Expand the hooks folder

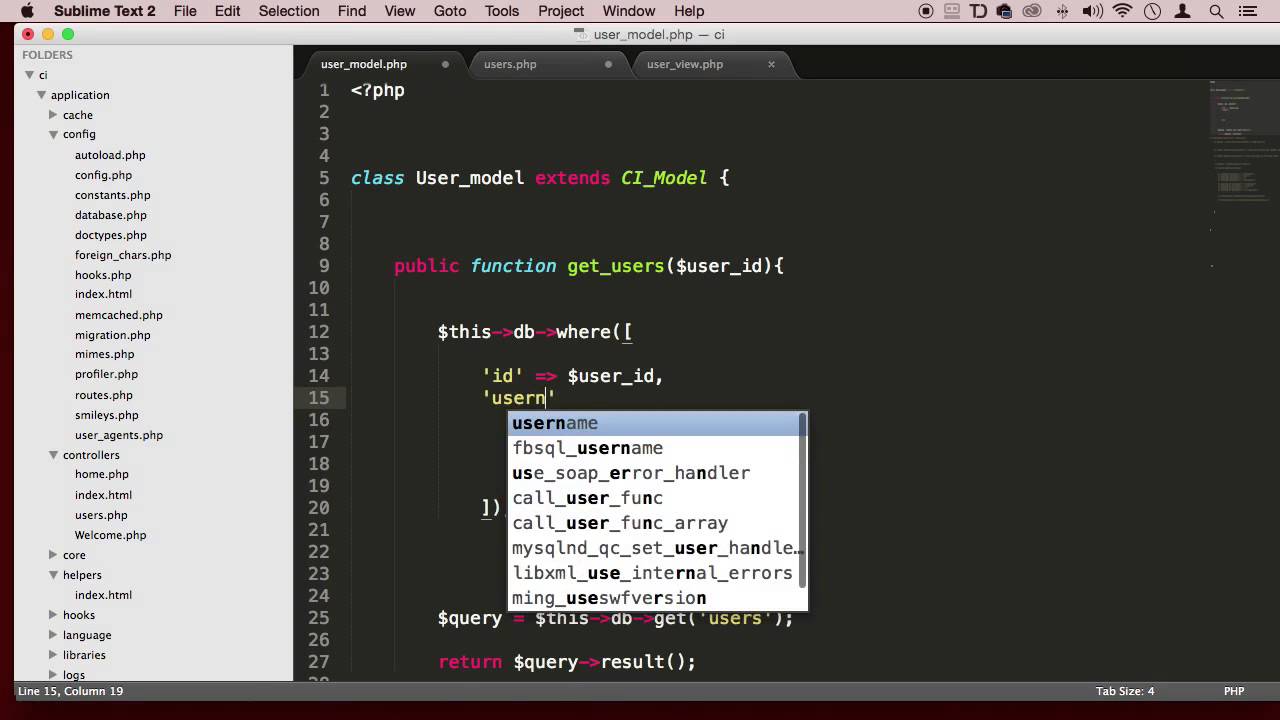(x=53, y=615)
